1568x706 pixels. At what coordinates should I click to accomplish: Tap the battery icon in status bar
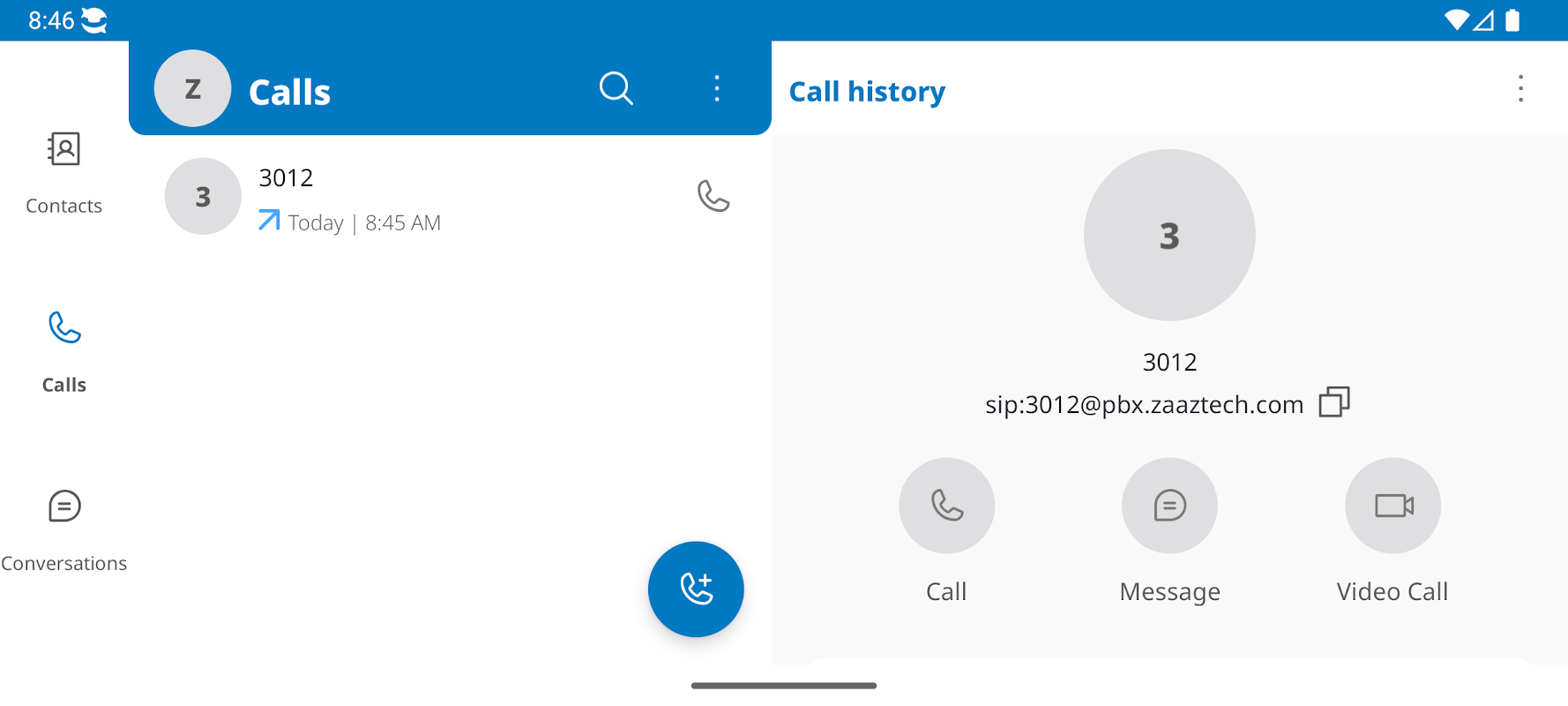(x=1512, y=20)
